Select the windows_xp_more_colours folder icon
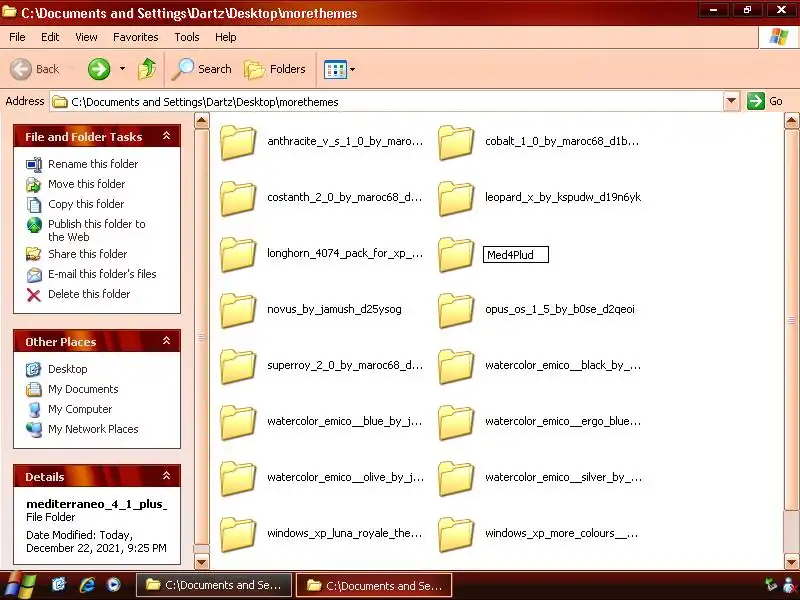Viewport: 800px width, 600px height. pyautogui.click(x=456, y=534)
